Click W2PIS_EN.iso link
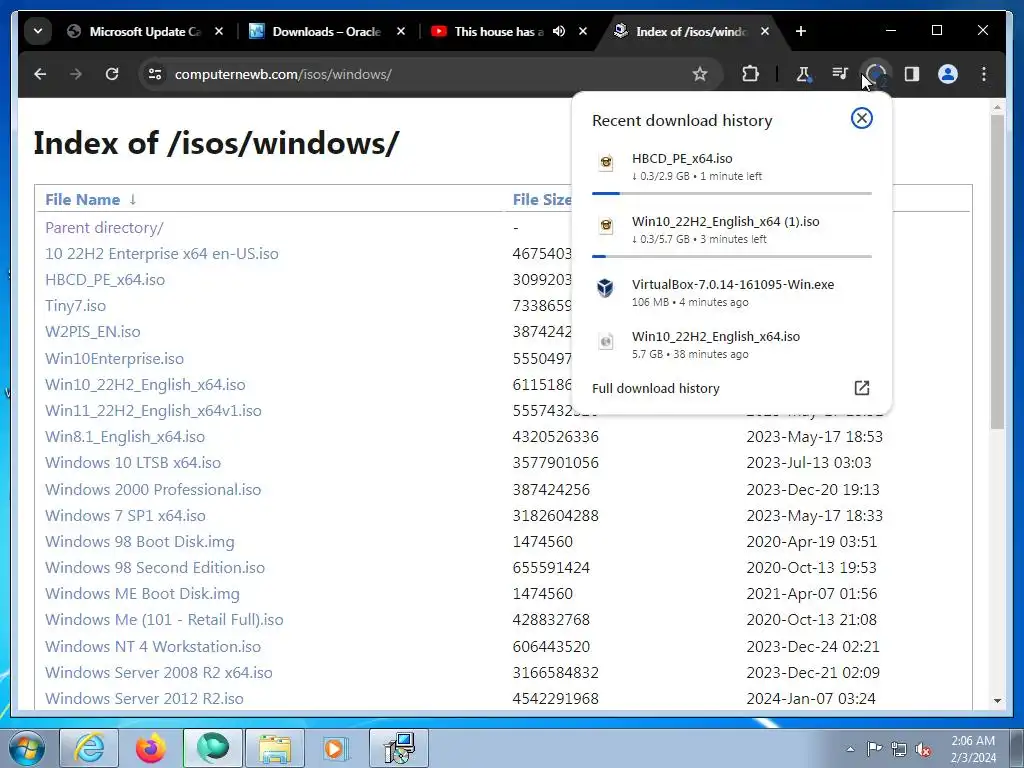1024x768 pixels. pyautogui.click(x=92, y=332)
